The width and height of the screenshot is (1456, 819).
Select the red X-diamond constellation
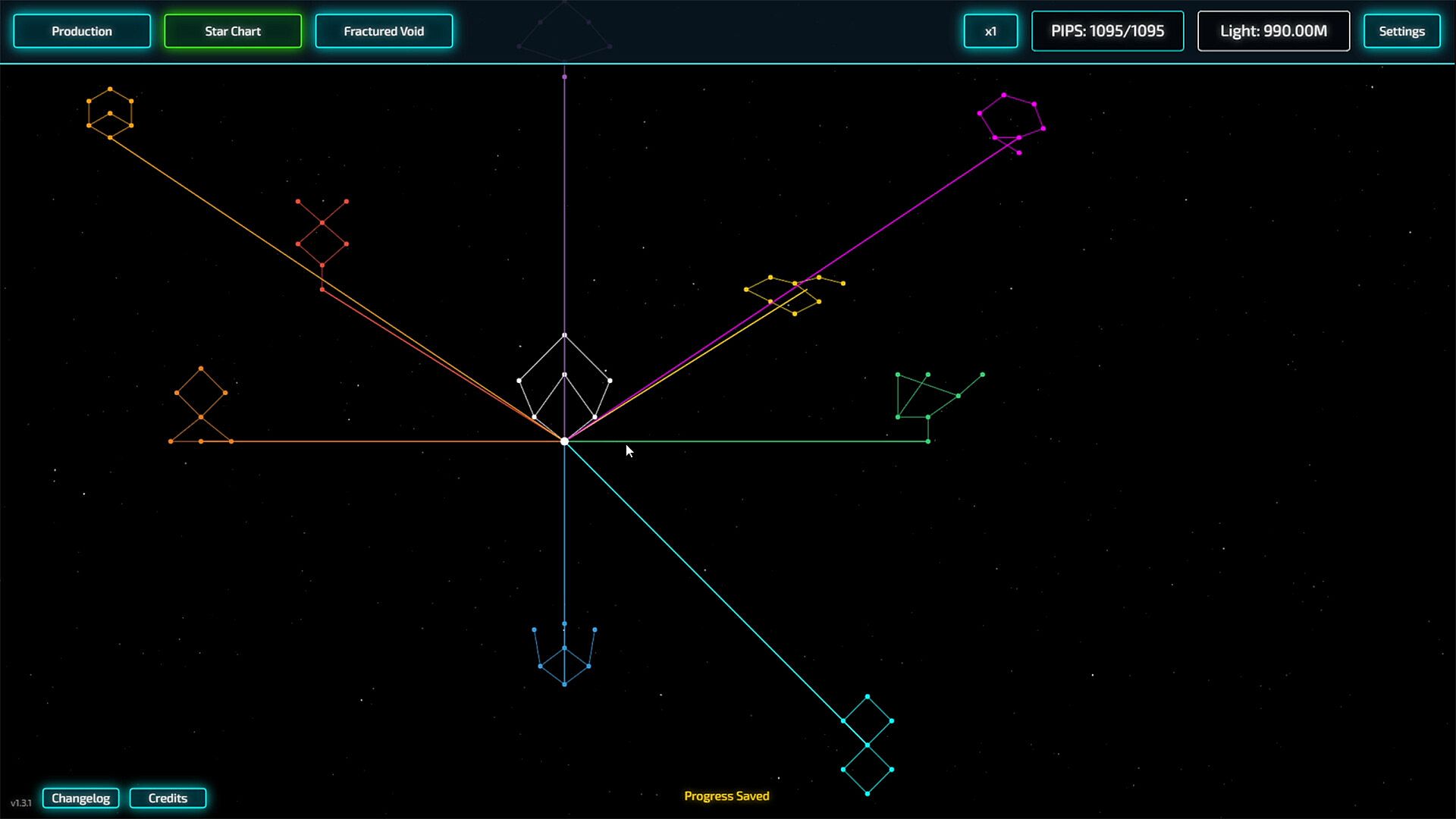click(322, 243)
